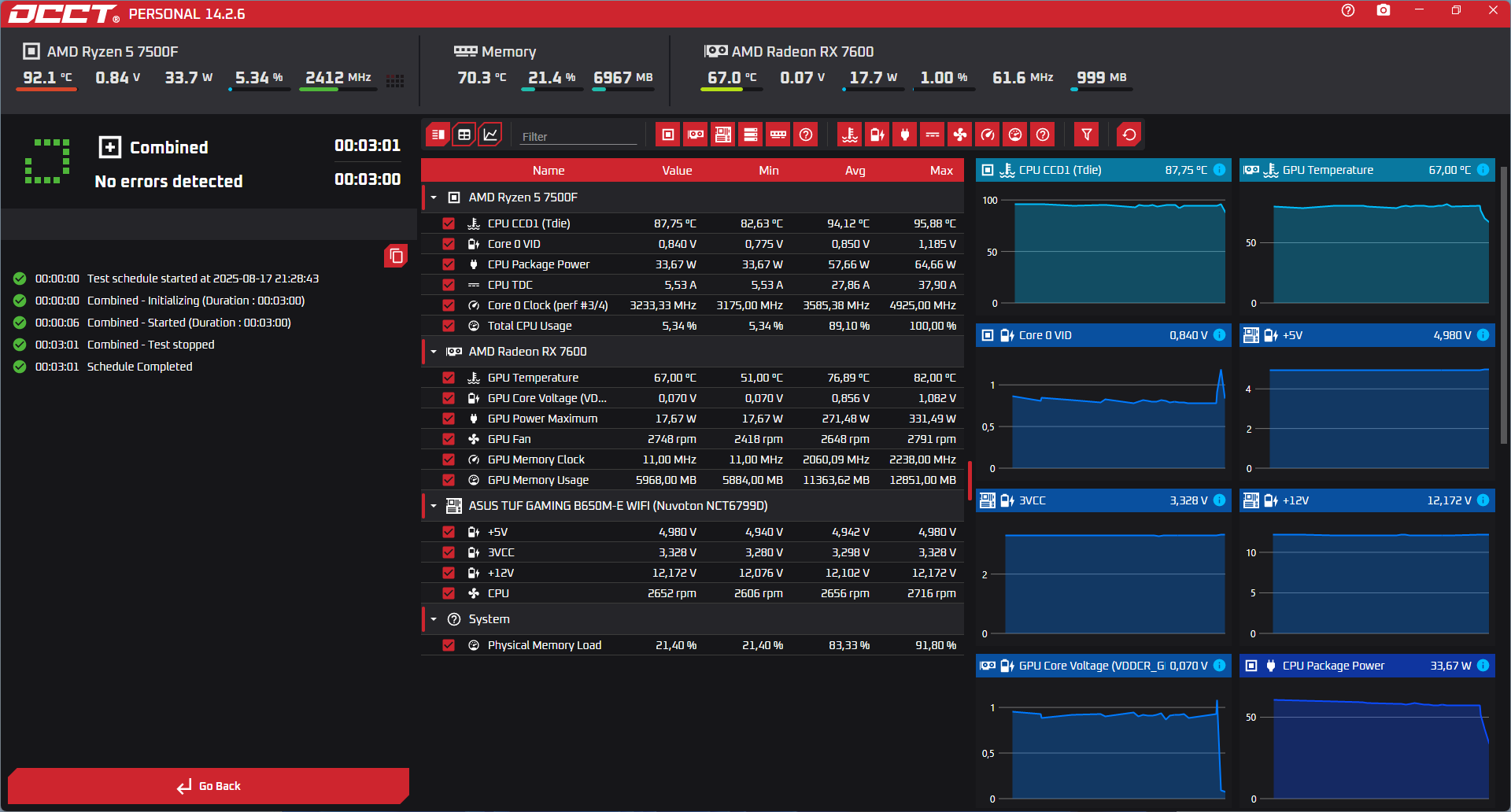Image resolution: width=1511 pixels, height=812 pixels.
Task: Select the 3VCC graph header
Action: pyautogui.click(x=1102, y=500)
